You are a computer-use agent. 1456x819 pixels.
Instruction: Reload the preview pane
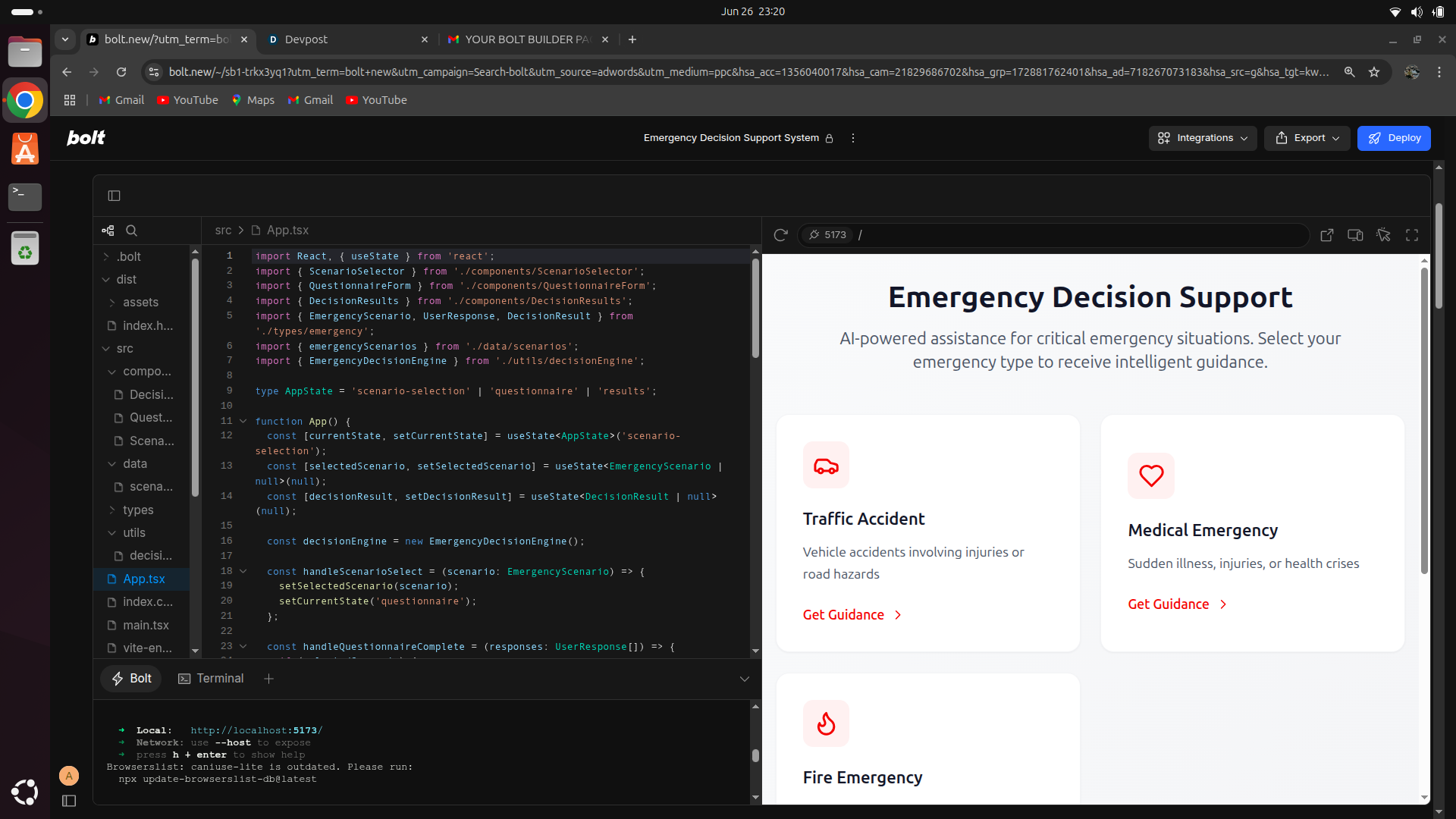[x=780, y=235]
